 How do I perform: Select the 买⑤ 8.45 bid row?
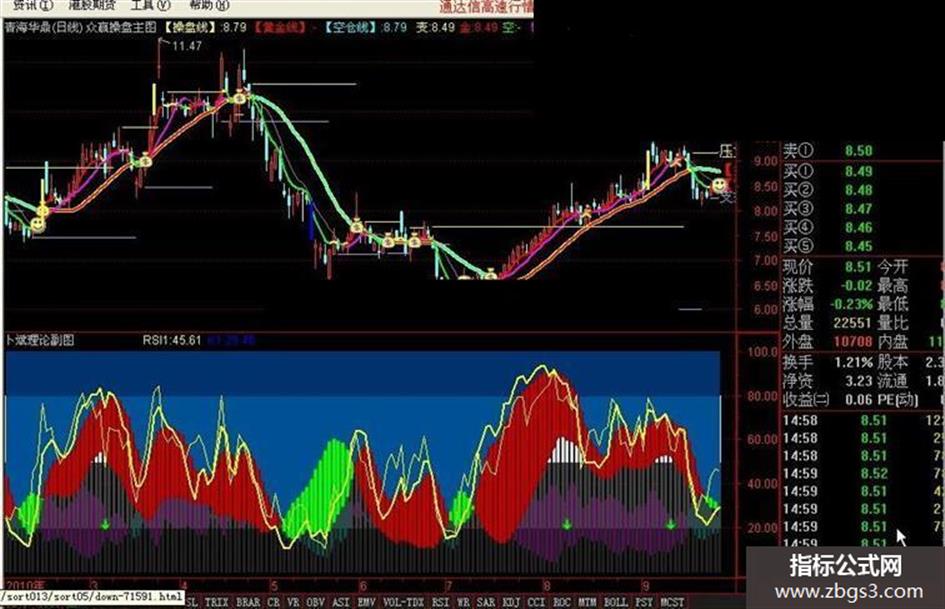click(x=827, y=246)
